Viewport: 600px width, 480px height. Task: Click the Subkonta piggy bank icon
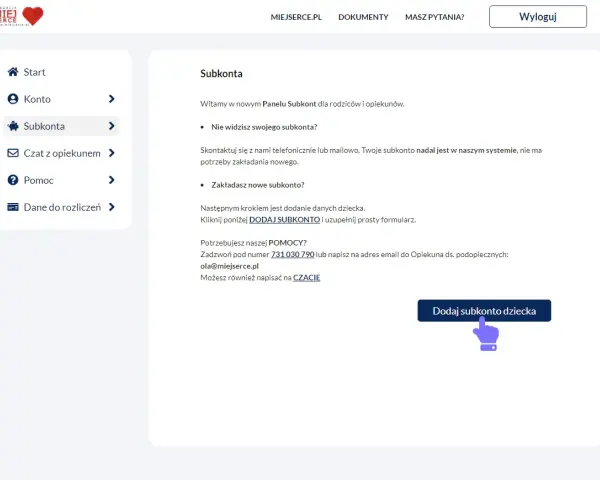13,126
